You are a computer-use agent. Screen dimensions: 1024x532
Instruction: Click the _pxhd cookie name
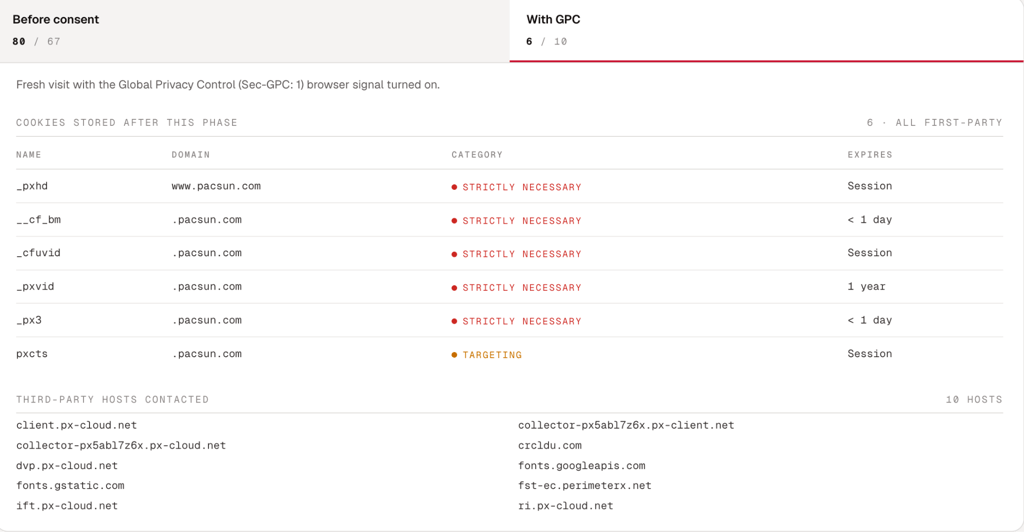click(32, 186)
